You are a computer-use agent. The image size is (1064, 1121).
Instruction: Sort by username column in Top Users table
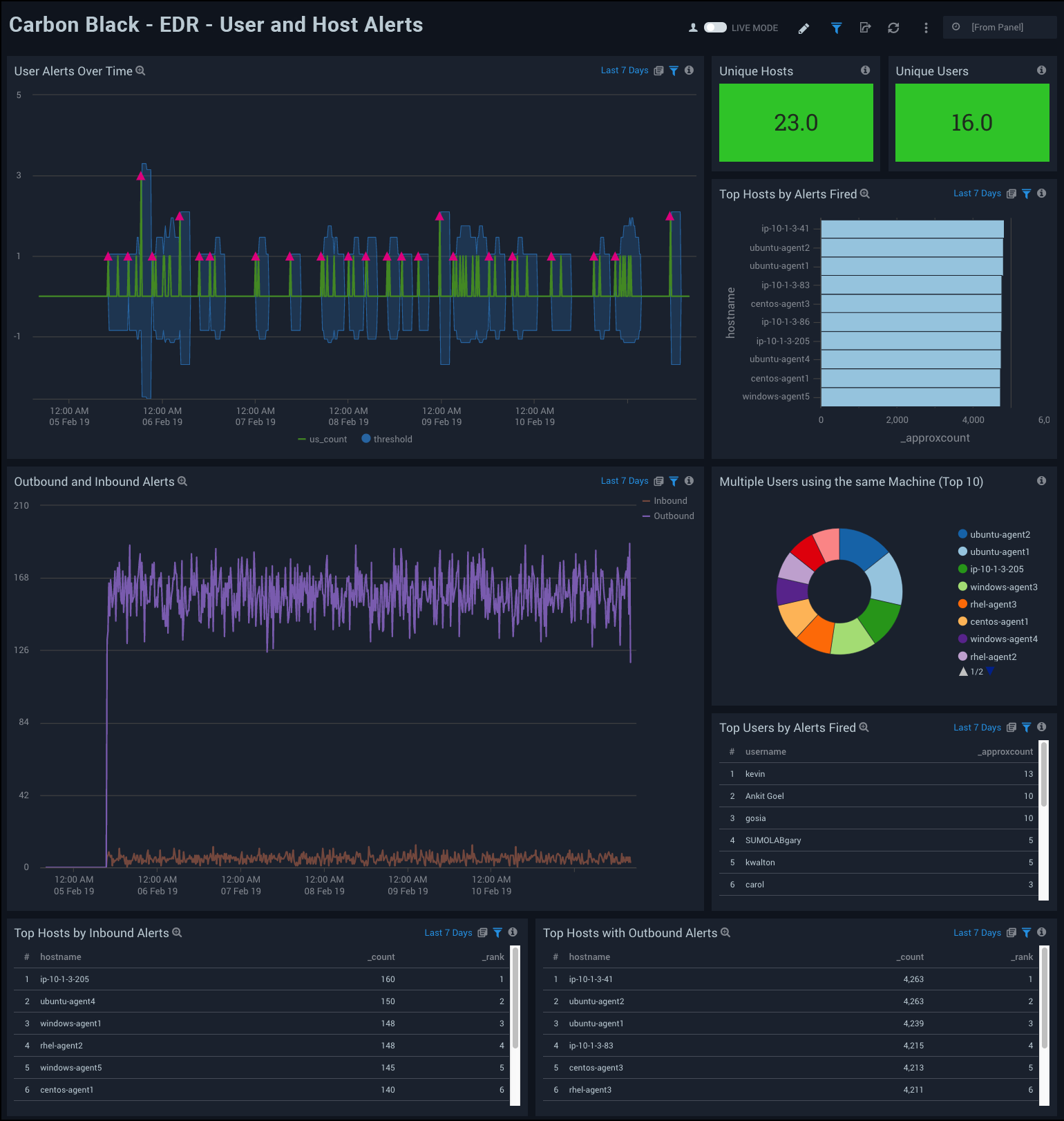(x=765, y=752)
